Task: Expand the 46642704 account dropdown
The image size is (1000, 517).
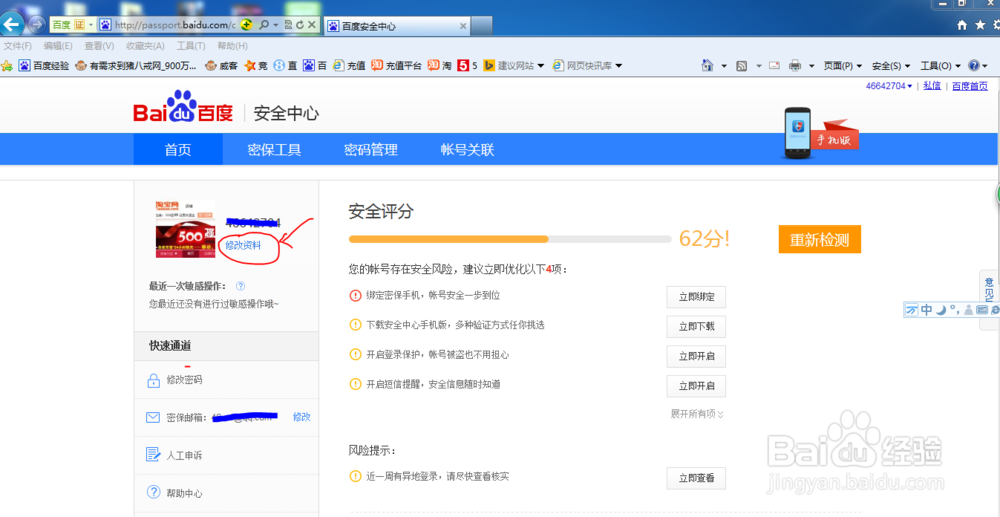Action: pyautogui.click(x=889, y=86)
